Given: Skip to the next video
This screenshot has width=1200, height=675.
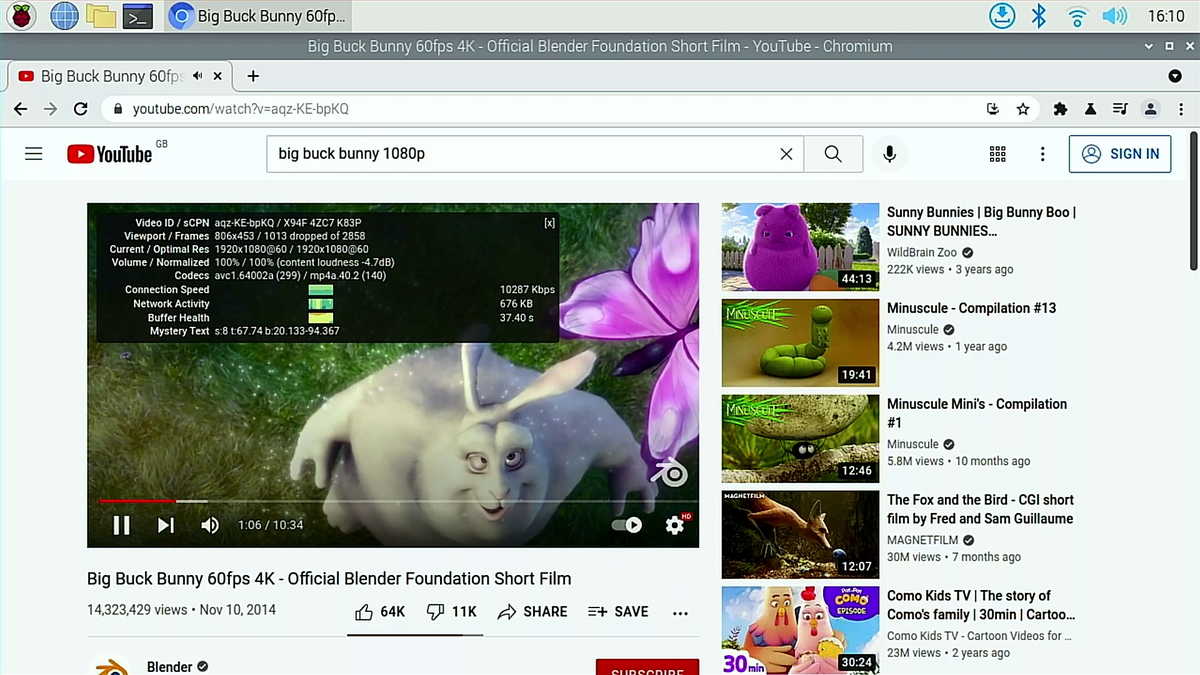Looking at the screenshot, I should tap(166, 525).
